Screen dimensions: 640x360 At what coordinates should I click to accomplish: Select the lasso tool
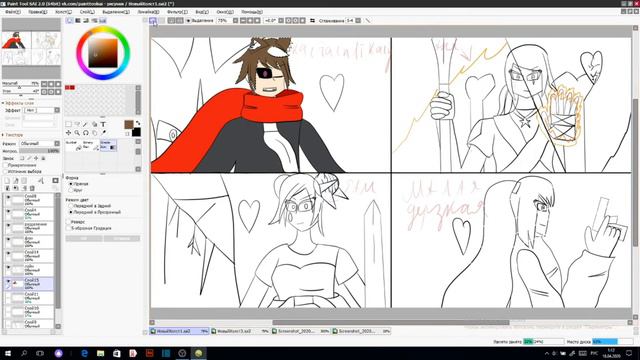click(77, 124)
